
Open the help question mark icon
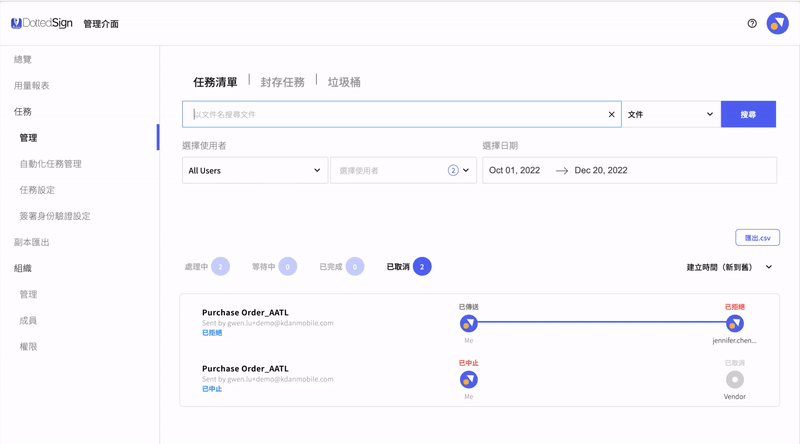(x=752, y=23)
